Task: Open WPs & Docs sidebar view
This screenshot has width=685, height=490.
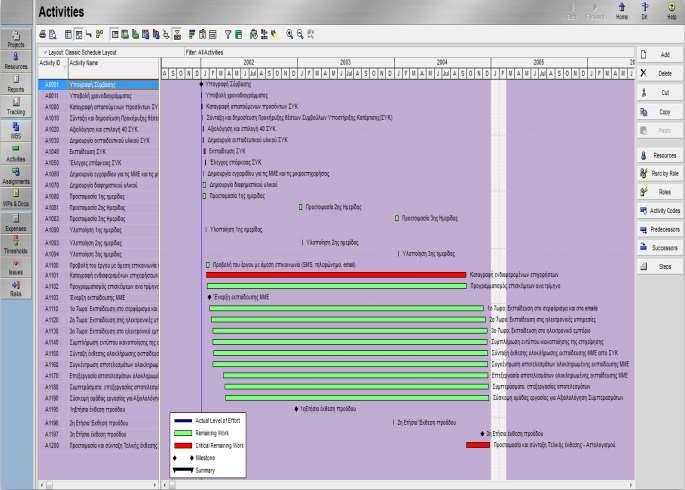Action: (x=16, y=198)
